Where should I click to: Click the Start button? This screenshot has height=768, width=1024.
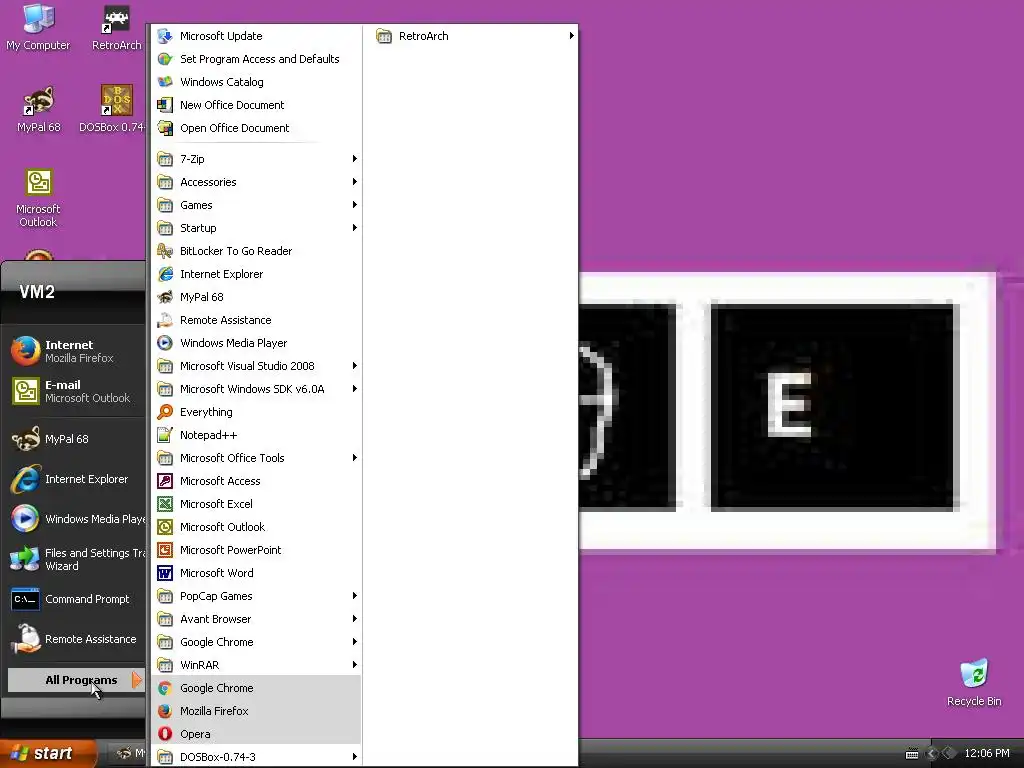point(47,753)
